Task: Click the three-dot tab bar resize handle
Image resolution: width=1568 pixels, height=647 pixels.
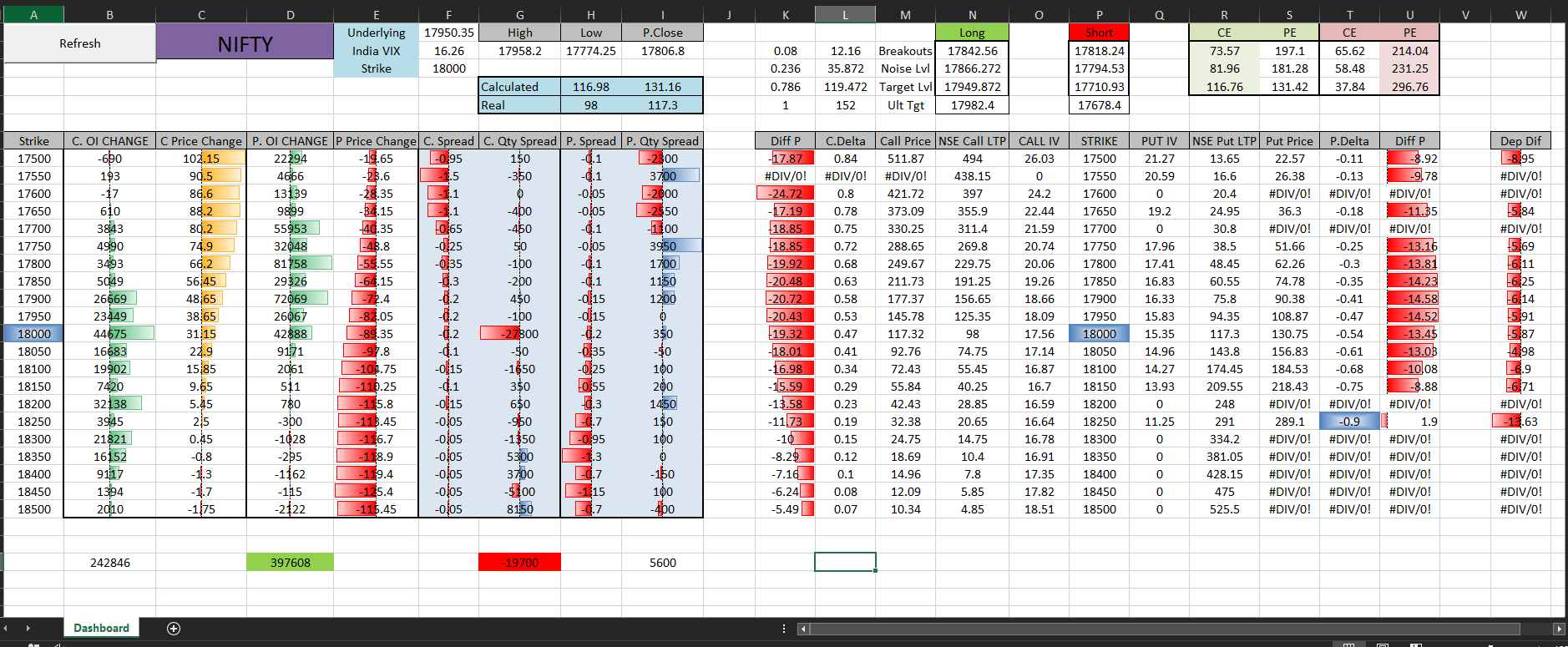Action: tap(783, 629)
